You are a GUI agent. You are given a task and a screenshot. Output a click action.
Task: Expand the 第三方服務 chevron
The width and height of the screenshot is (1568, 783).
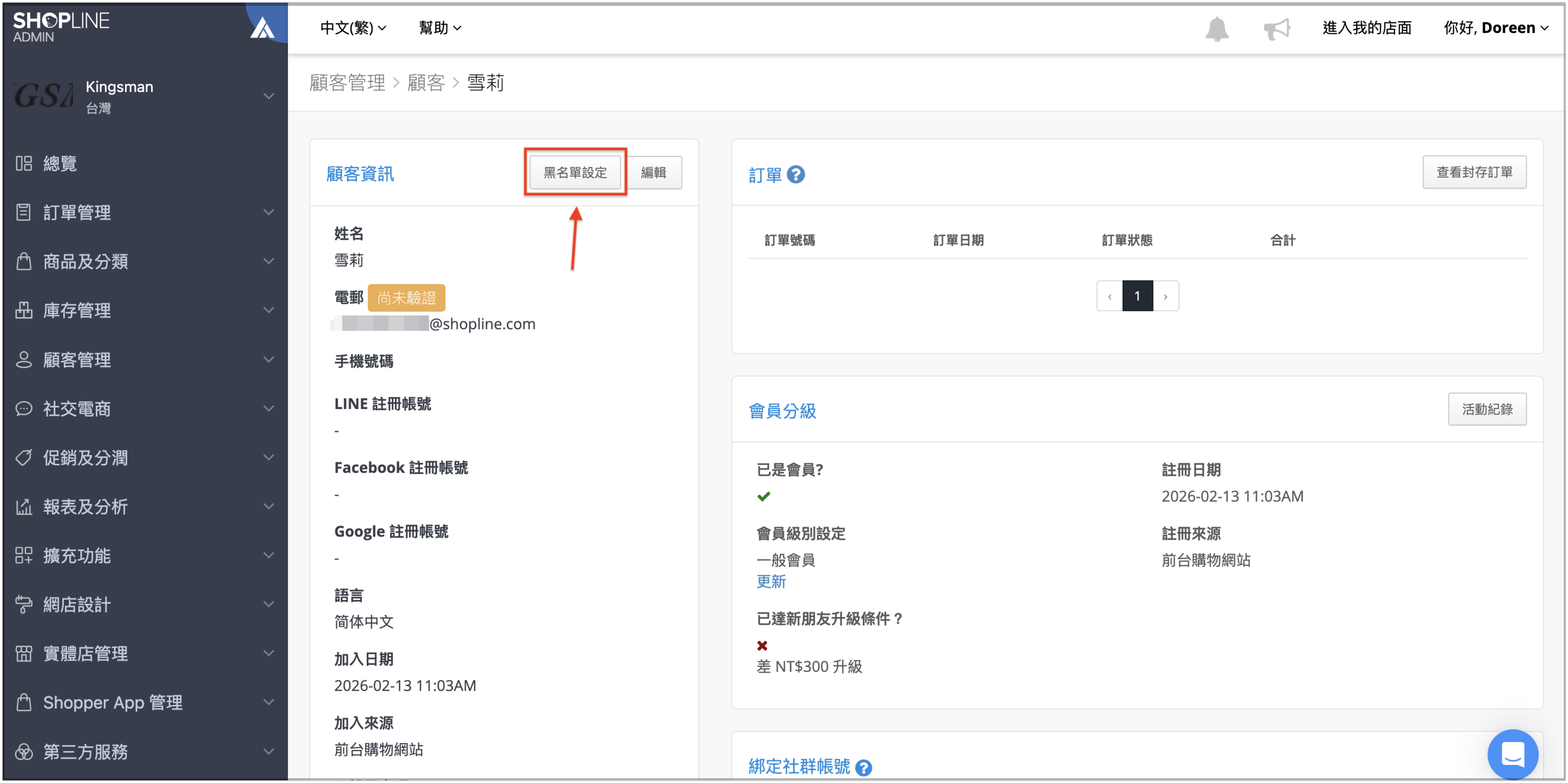(269, 751)
